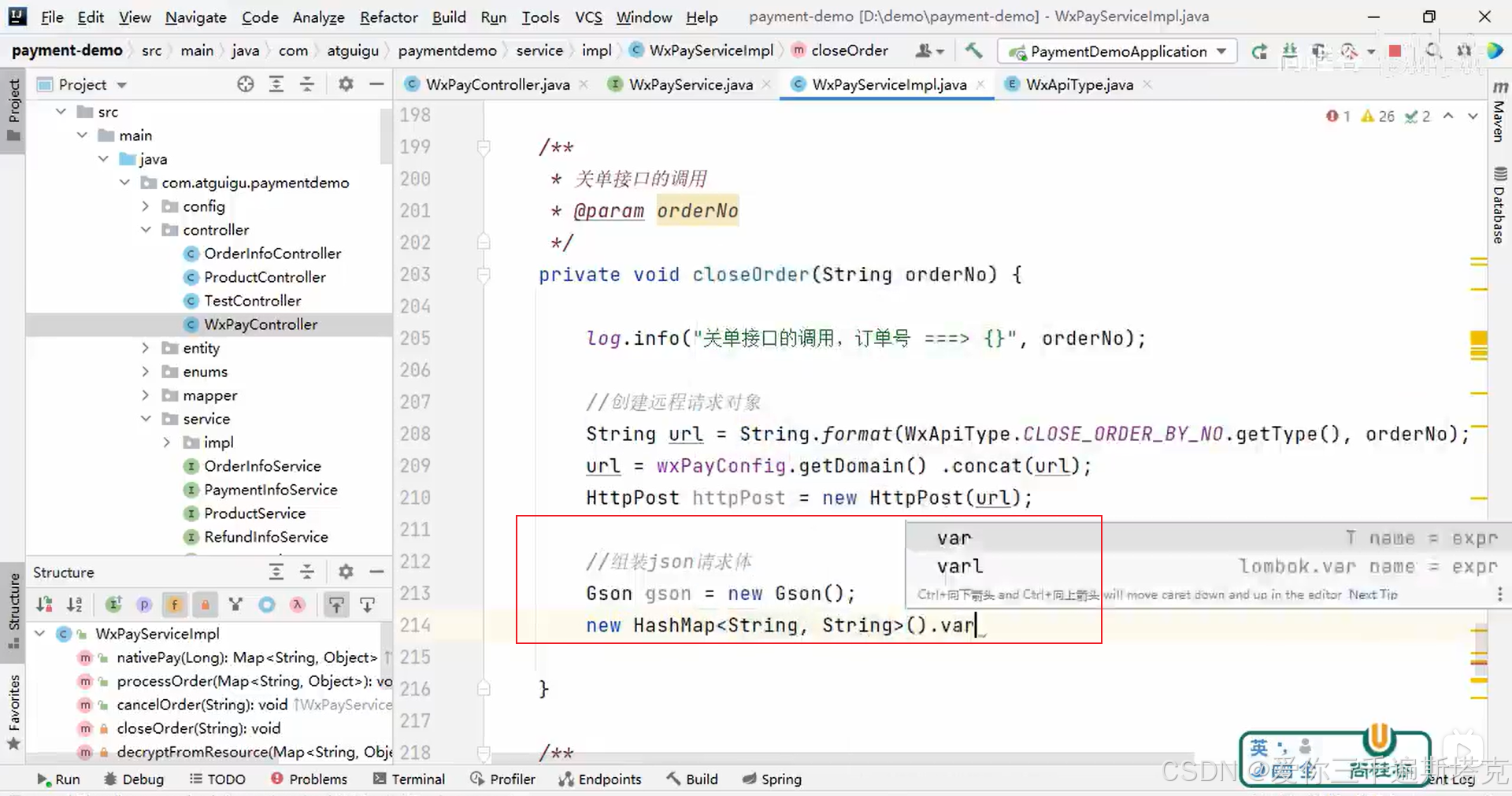Toggle Show properties (P) in Structure
The image size is (1512, 796).
[144, 605]
